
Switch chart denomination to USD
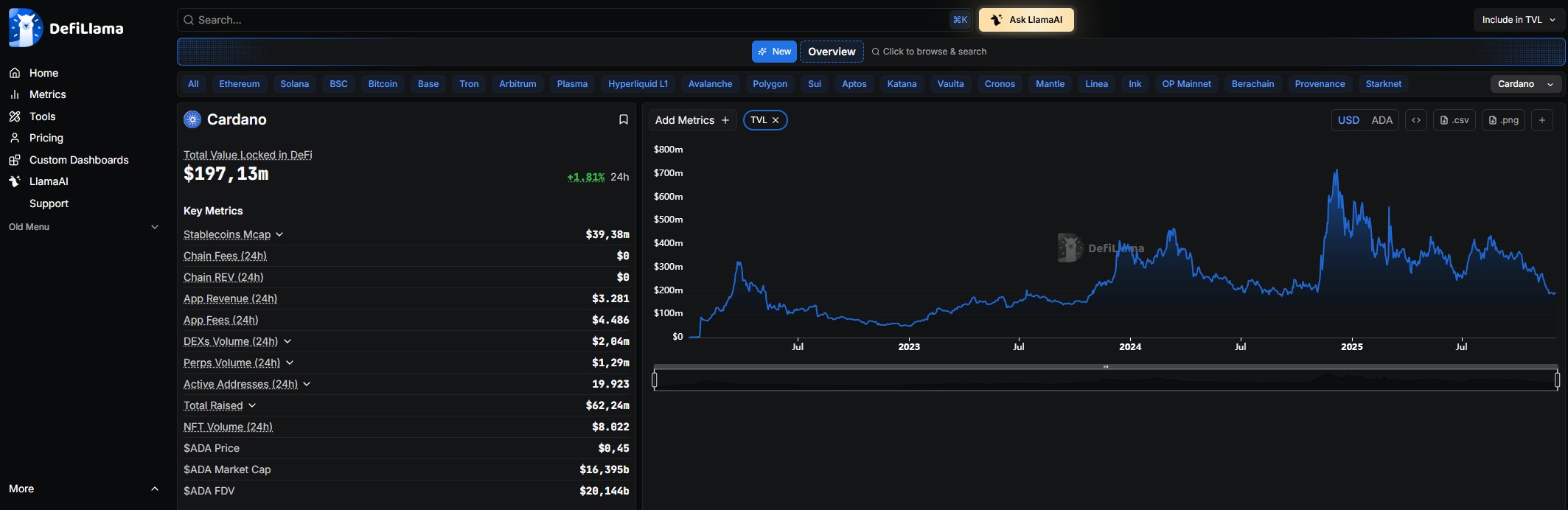pos(1348,120)
